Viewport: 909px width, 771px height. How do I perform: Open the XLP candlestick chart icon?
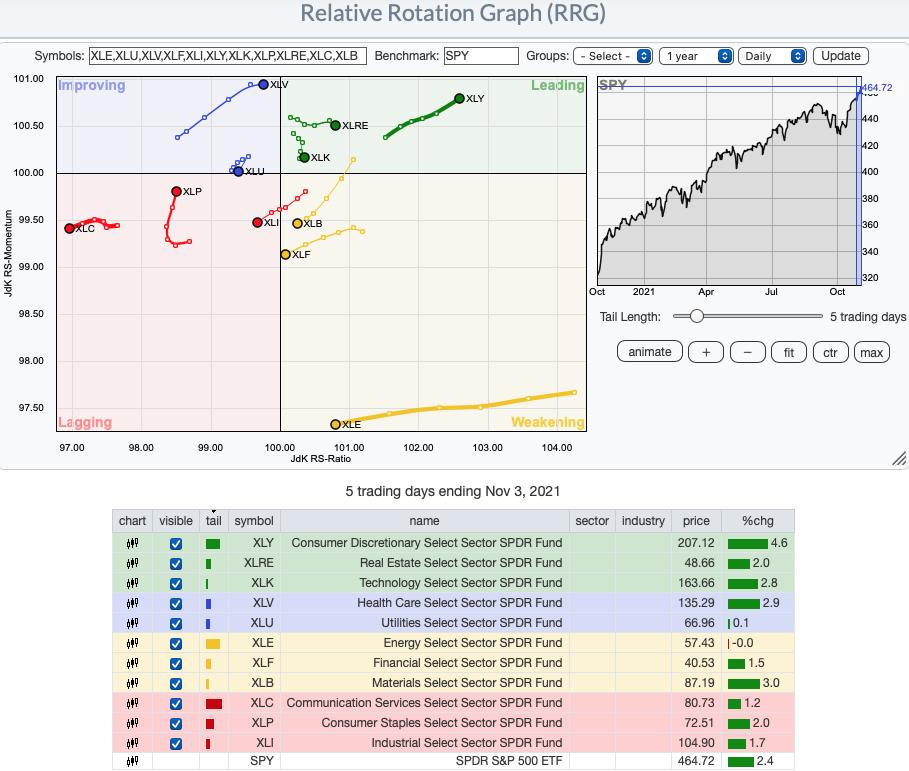pos(132,723)
